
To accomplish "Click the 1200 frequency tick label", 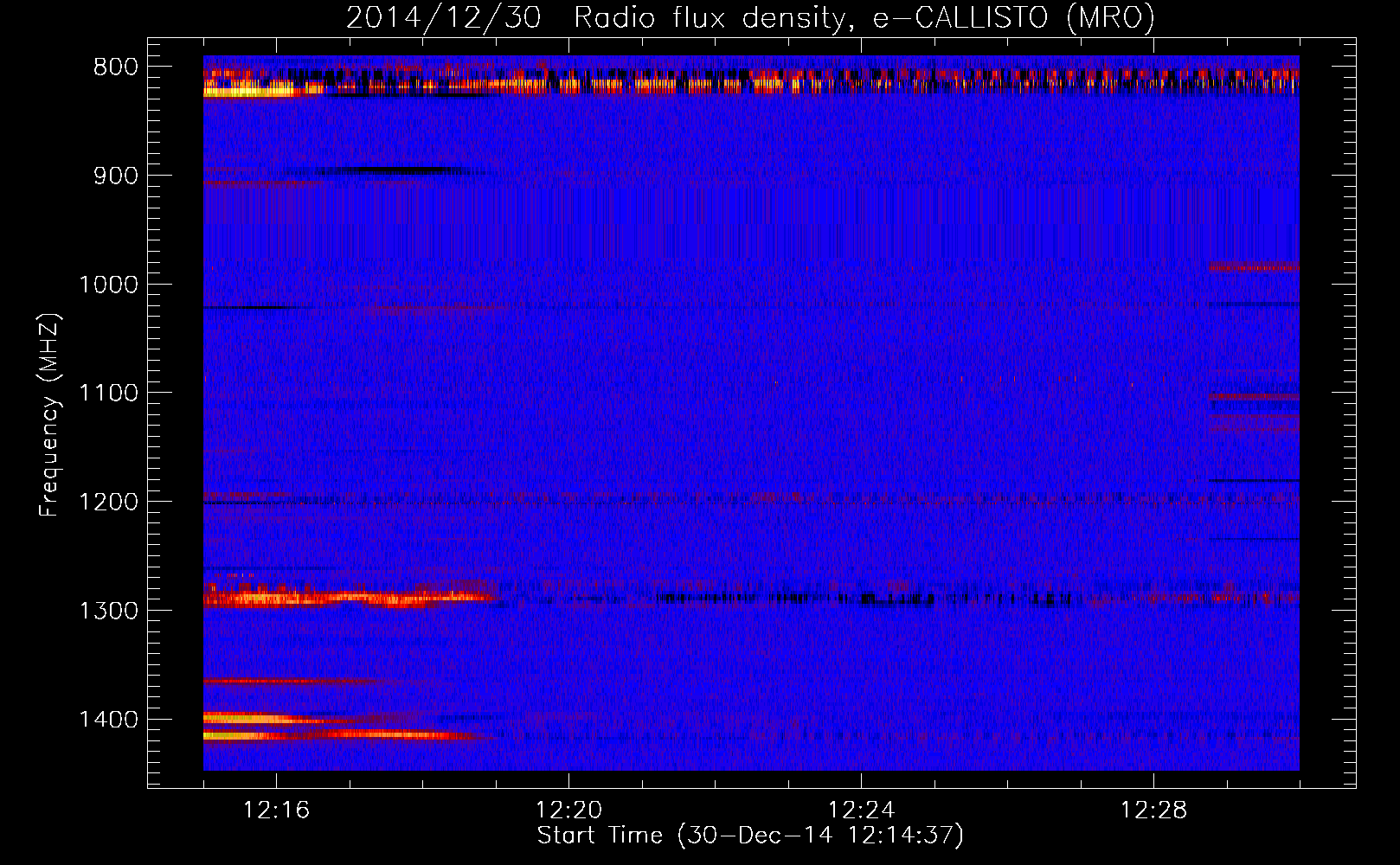I will tap(108, 502).
